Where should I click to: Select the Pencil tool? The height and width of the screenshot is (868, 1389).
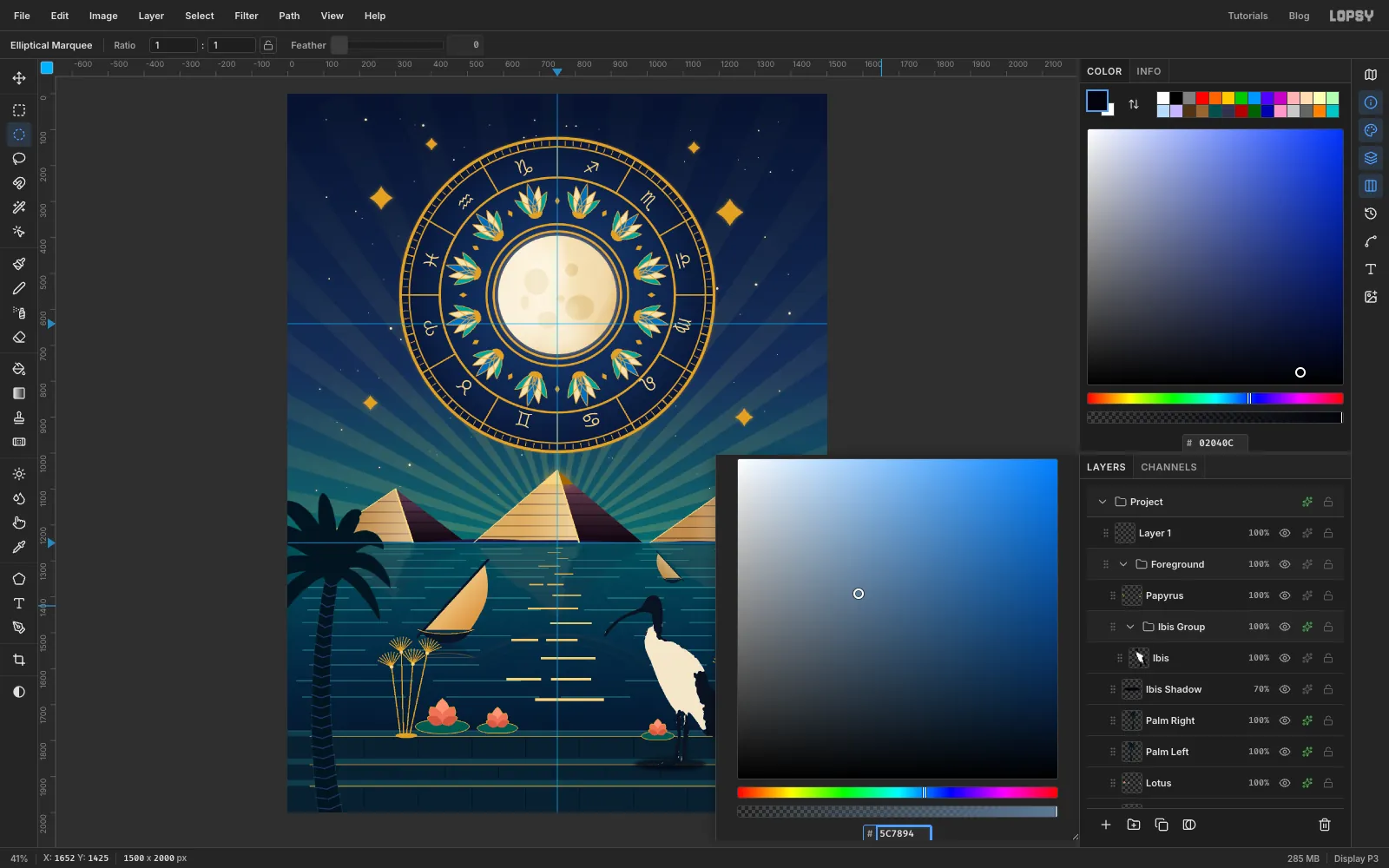(19, 288)
